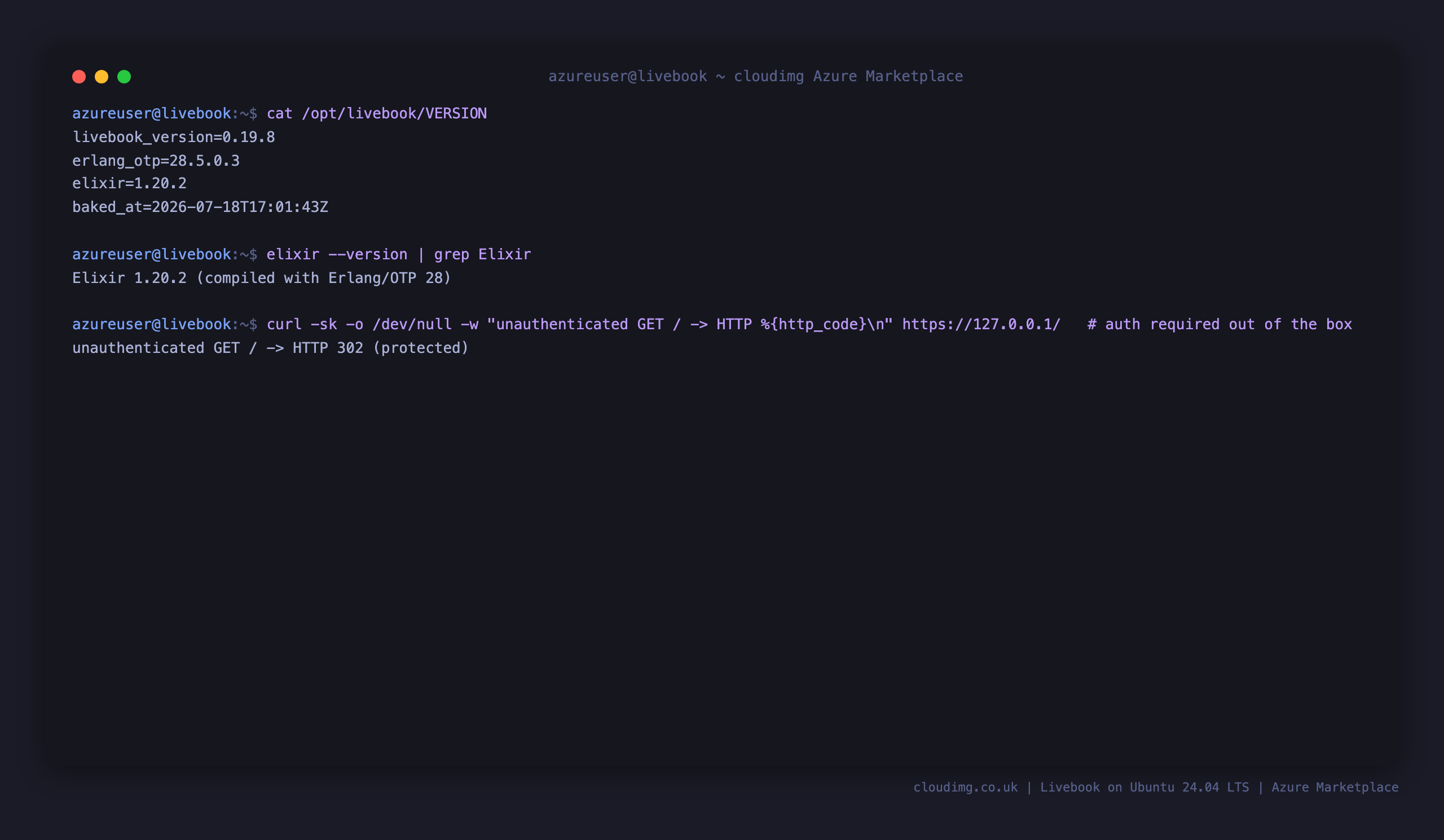This screenshot has width=1444, height=840.
Task: Click the comment '# auth required out of the box'
Action: point(1220,325)
